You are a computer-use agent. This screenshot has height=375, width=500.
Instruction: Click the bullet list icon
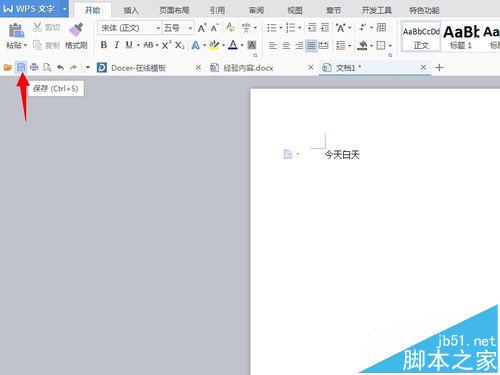pos(272,28)
